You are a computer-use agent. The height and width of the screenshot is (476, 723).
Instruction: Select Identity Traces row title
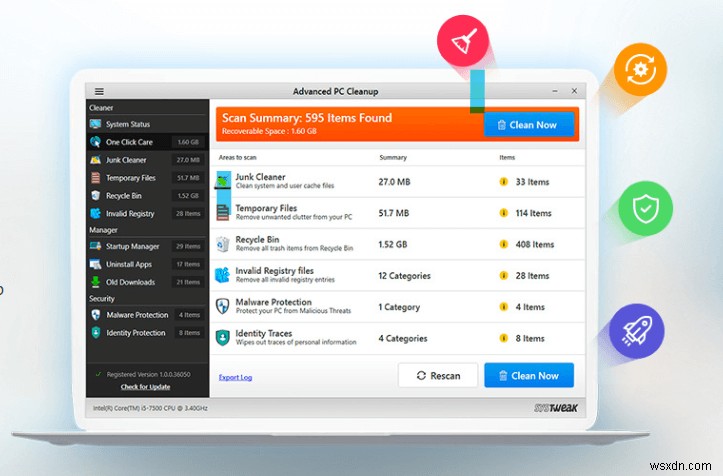pos(264,333)
